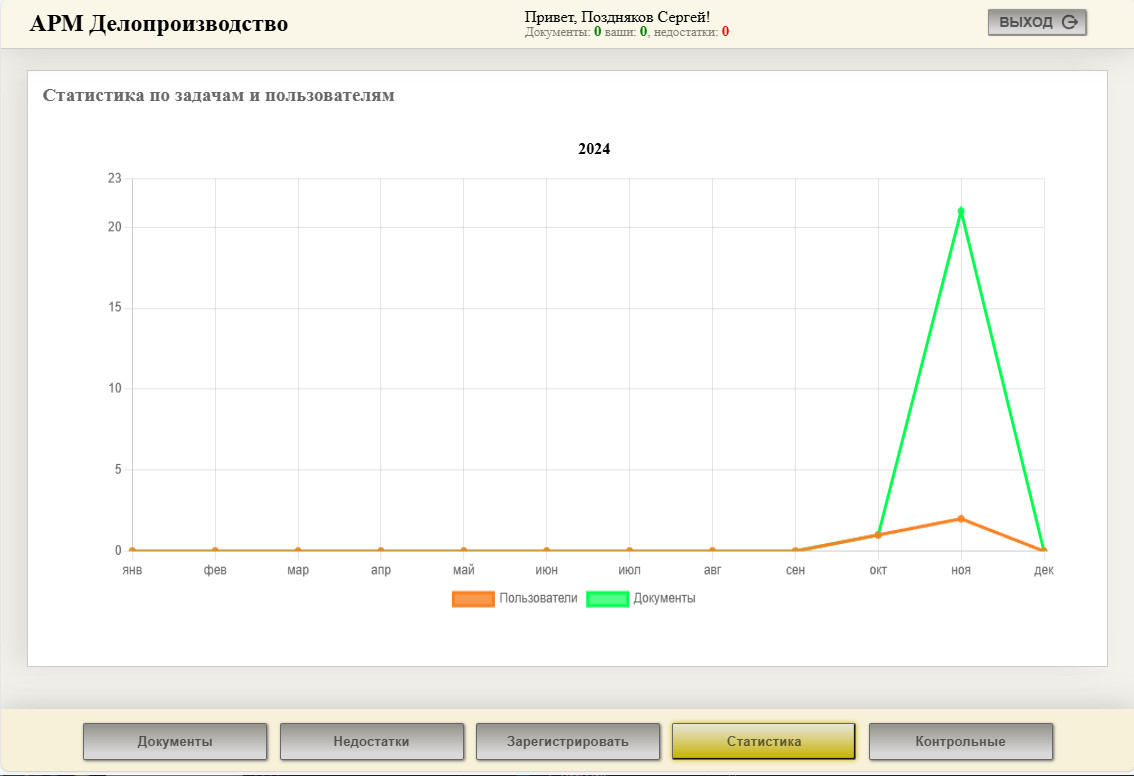Click the y-axis label 10

coord(115,388)
